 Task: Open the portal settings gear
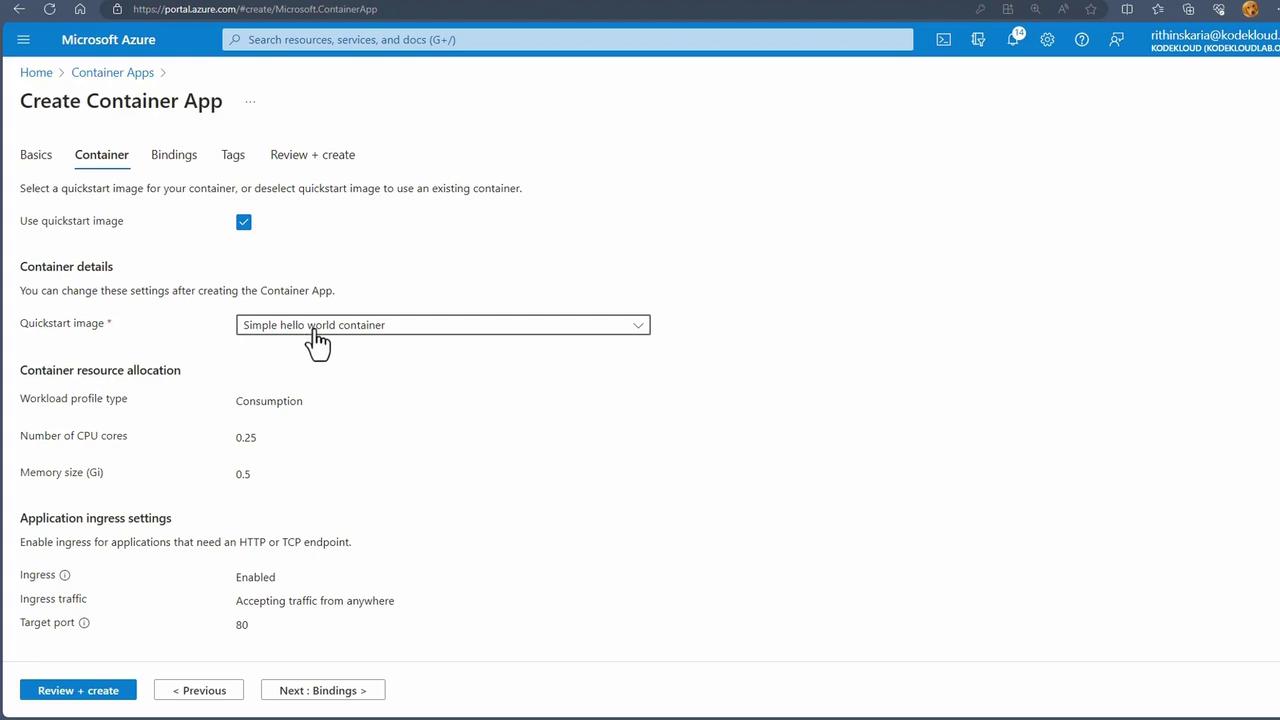coord(1047,40)
